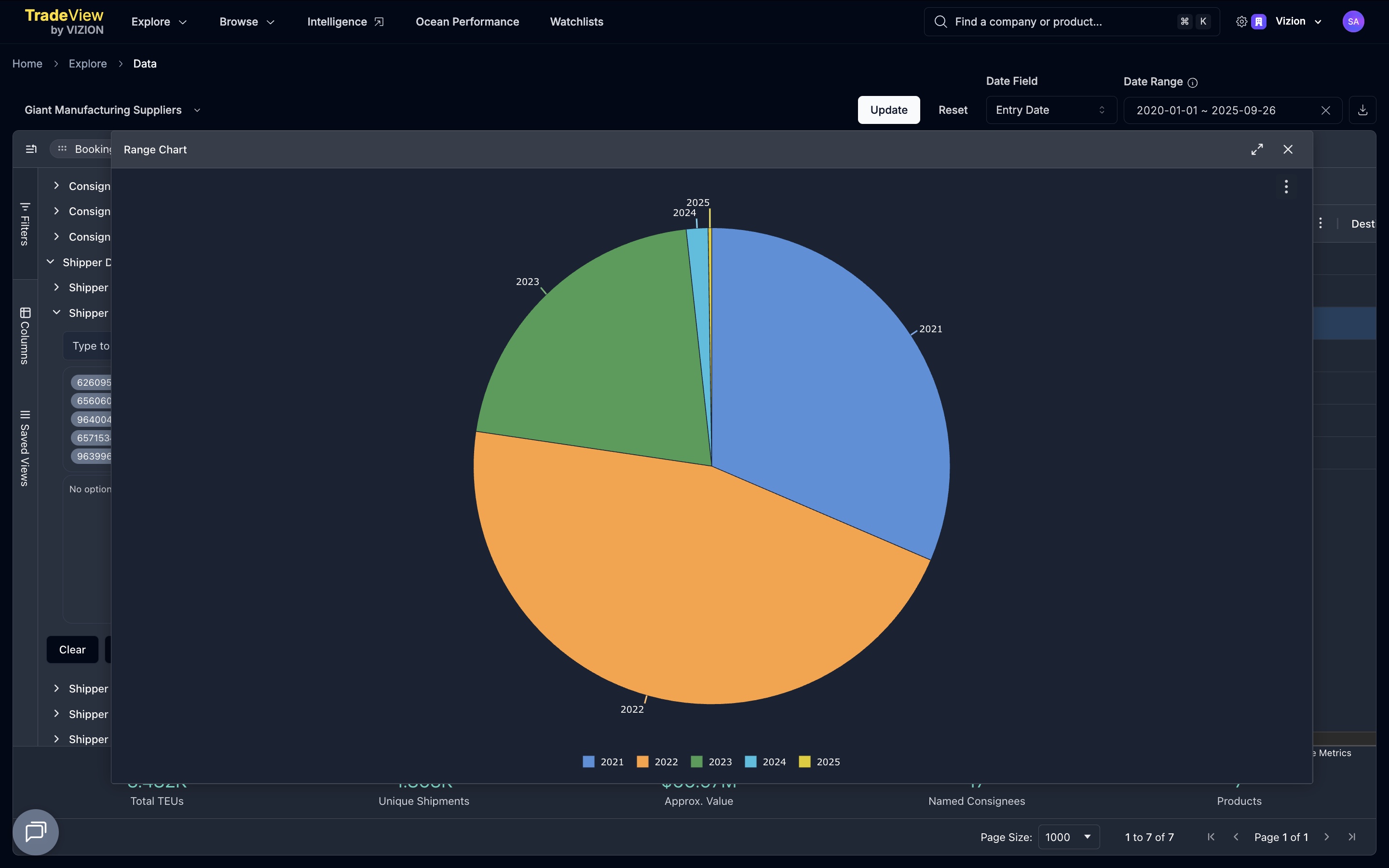Open the Entry Date field dropdown
Image resolution: width=1389 pixels, height=868 pixels.
pyautogui.click(x=1050, y=110)
